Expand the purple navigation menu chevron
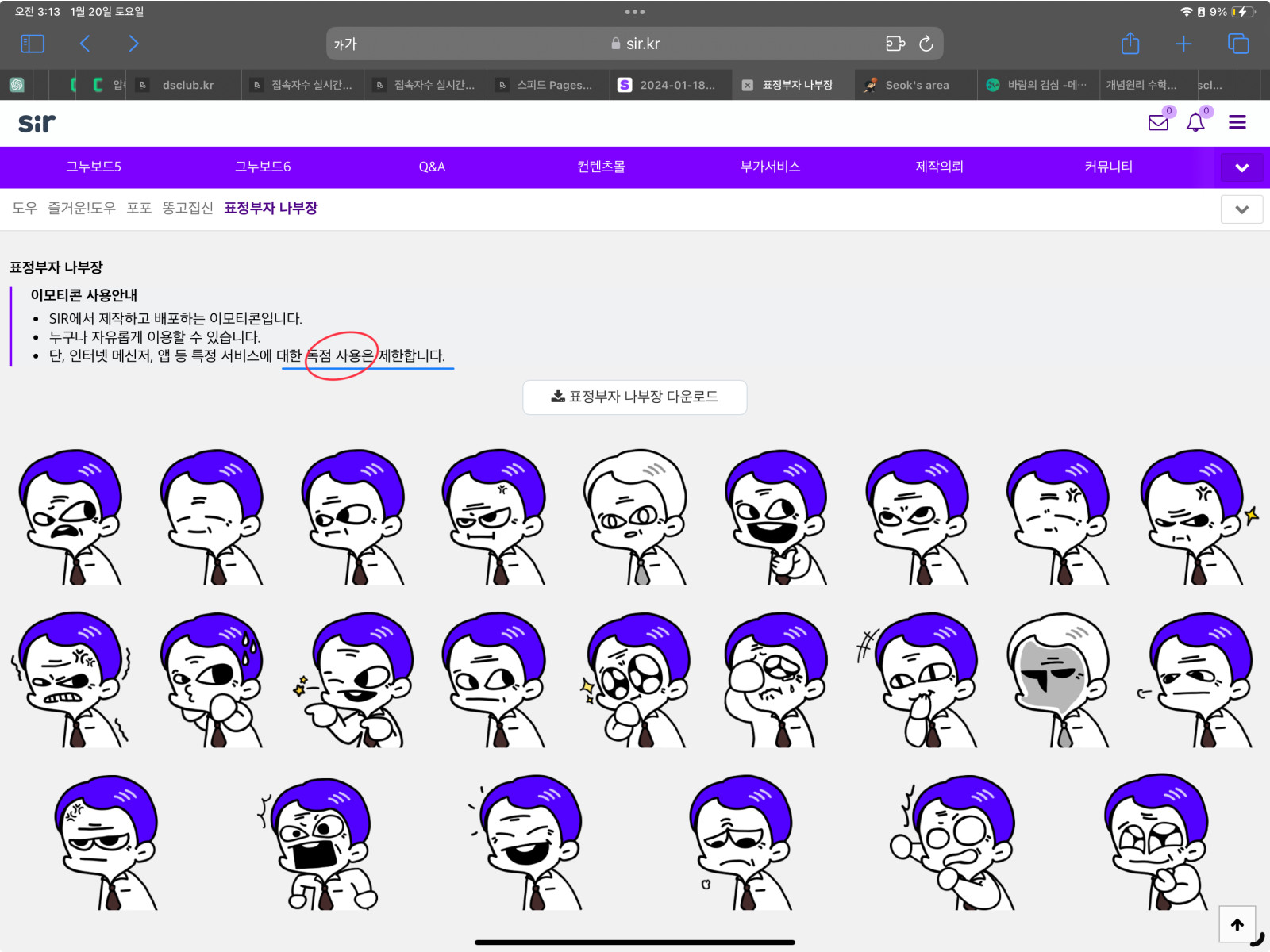This screenshot has height=952, width=1270. coord(1241,167)
